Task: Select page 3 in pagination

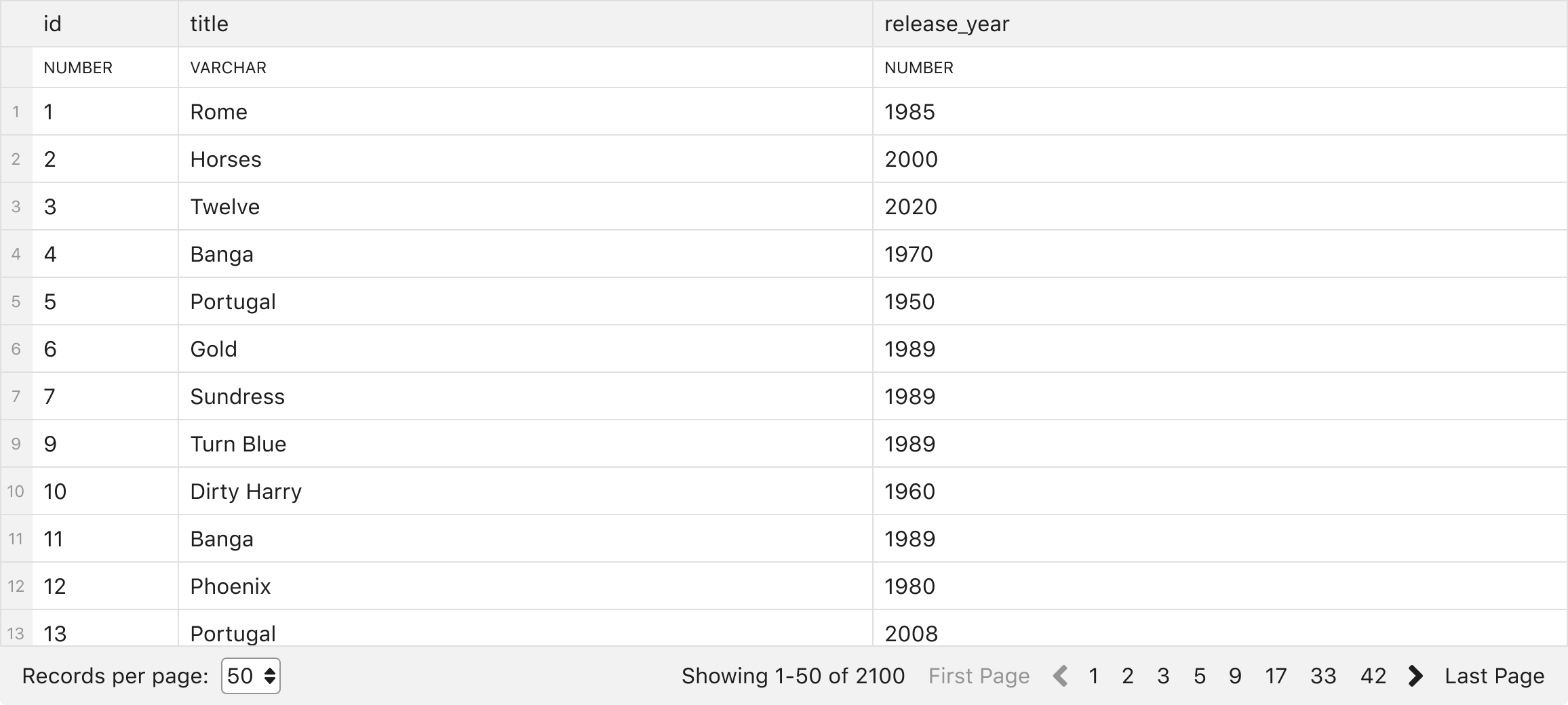Action: click(x=1163, y=676)
